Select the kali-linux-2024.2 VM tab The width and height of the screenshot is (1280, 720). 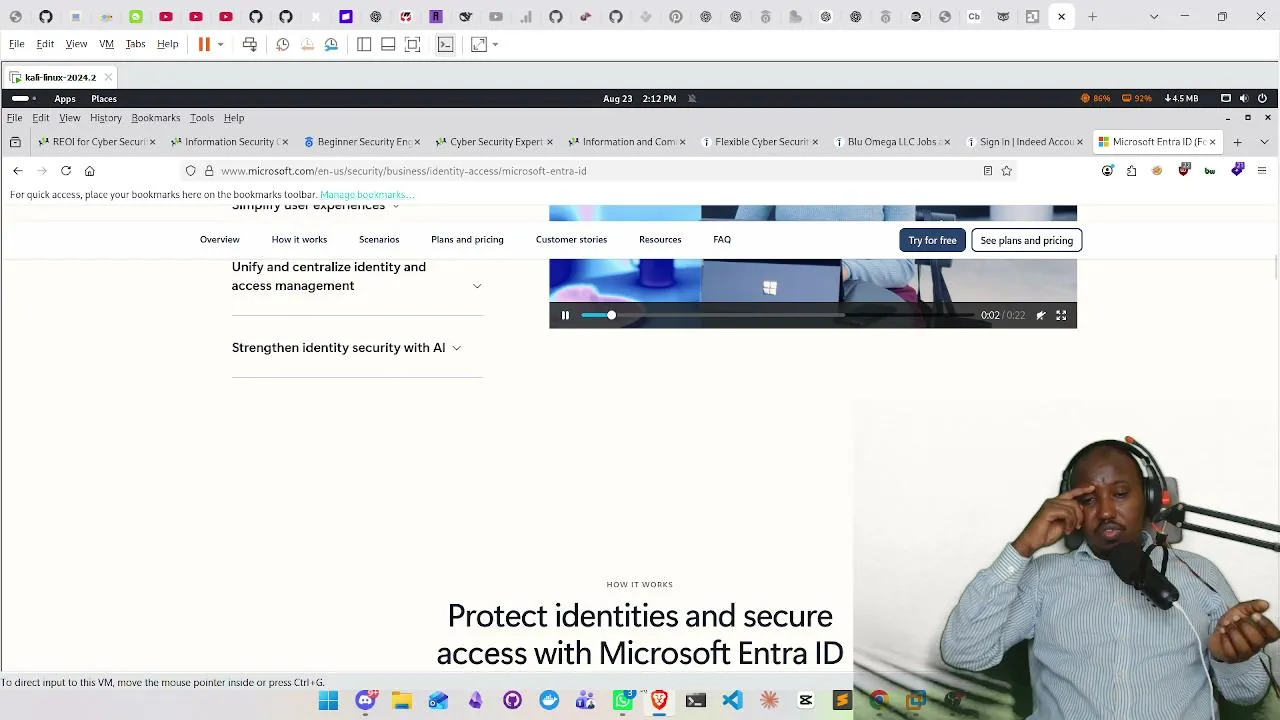60,77
